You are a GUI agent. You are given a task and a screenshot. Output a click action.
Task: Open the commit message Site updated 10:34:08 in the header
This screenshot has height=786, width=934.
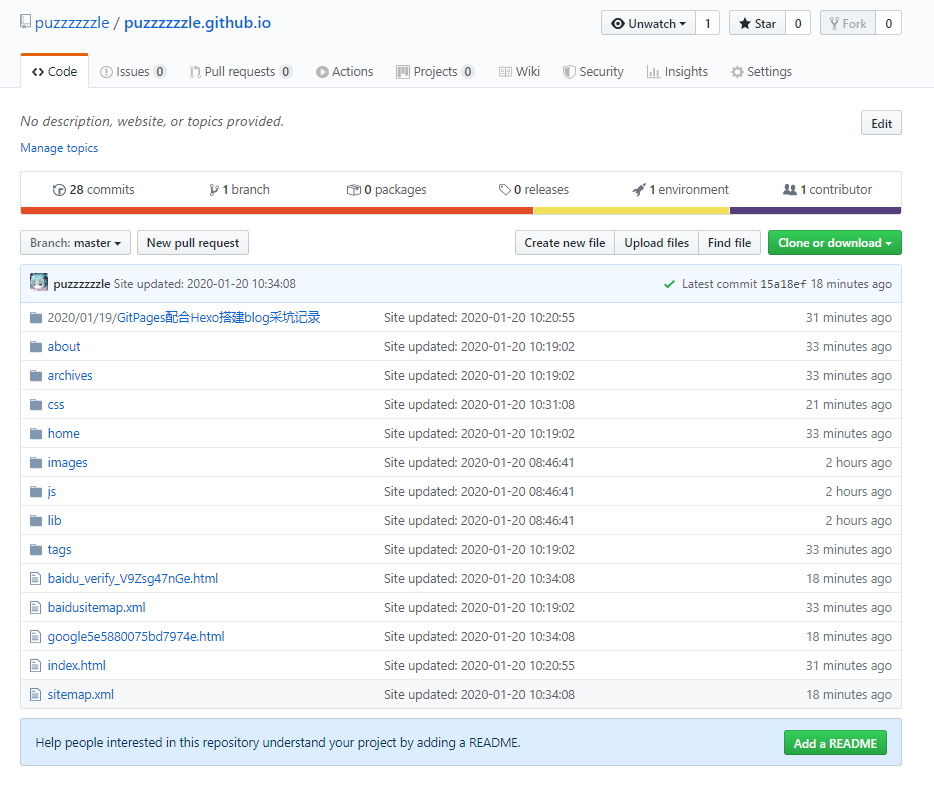tap(204, 284)
